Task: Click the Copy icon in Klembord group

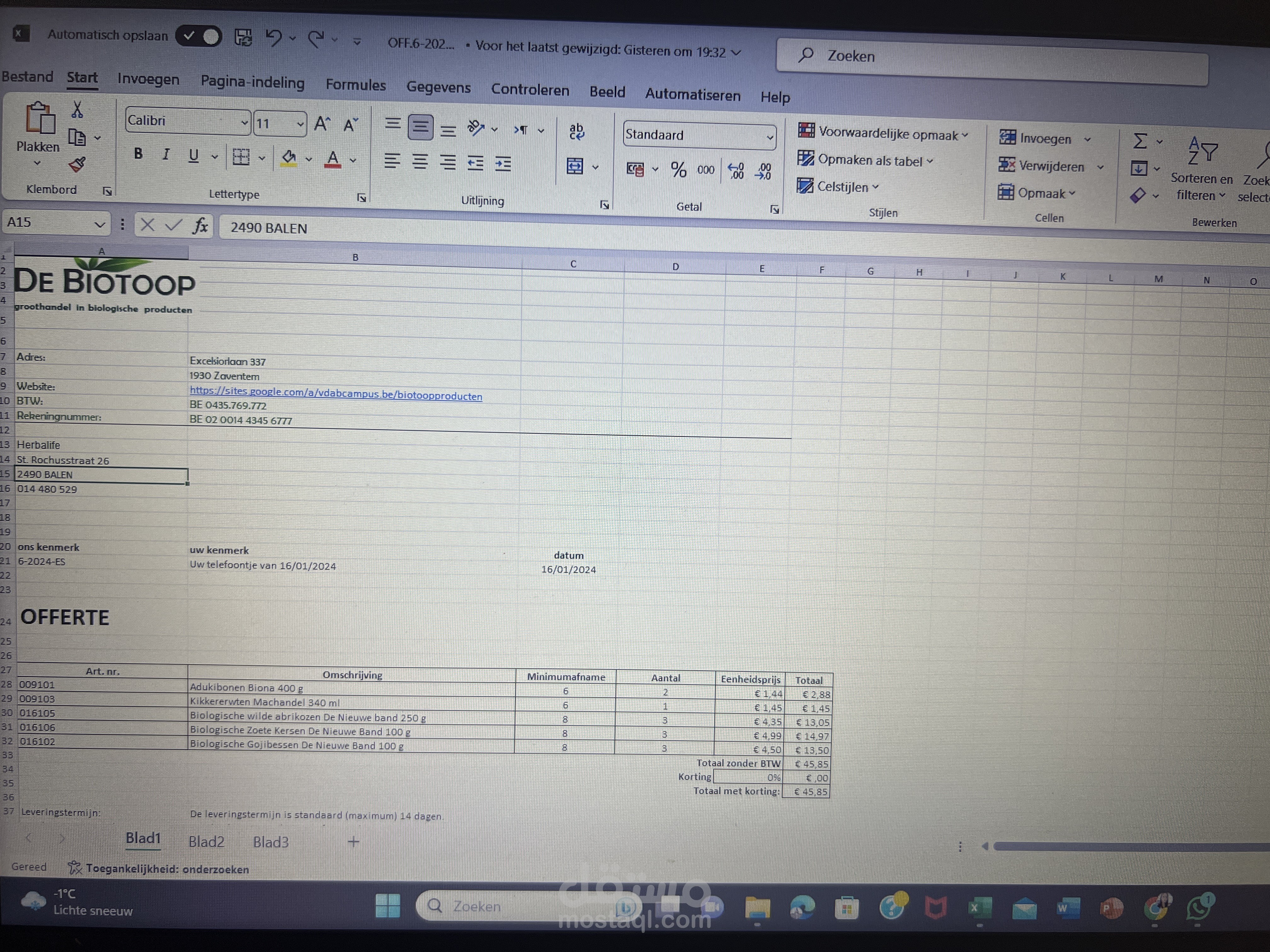Action: 77,137
